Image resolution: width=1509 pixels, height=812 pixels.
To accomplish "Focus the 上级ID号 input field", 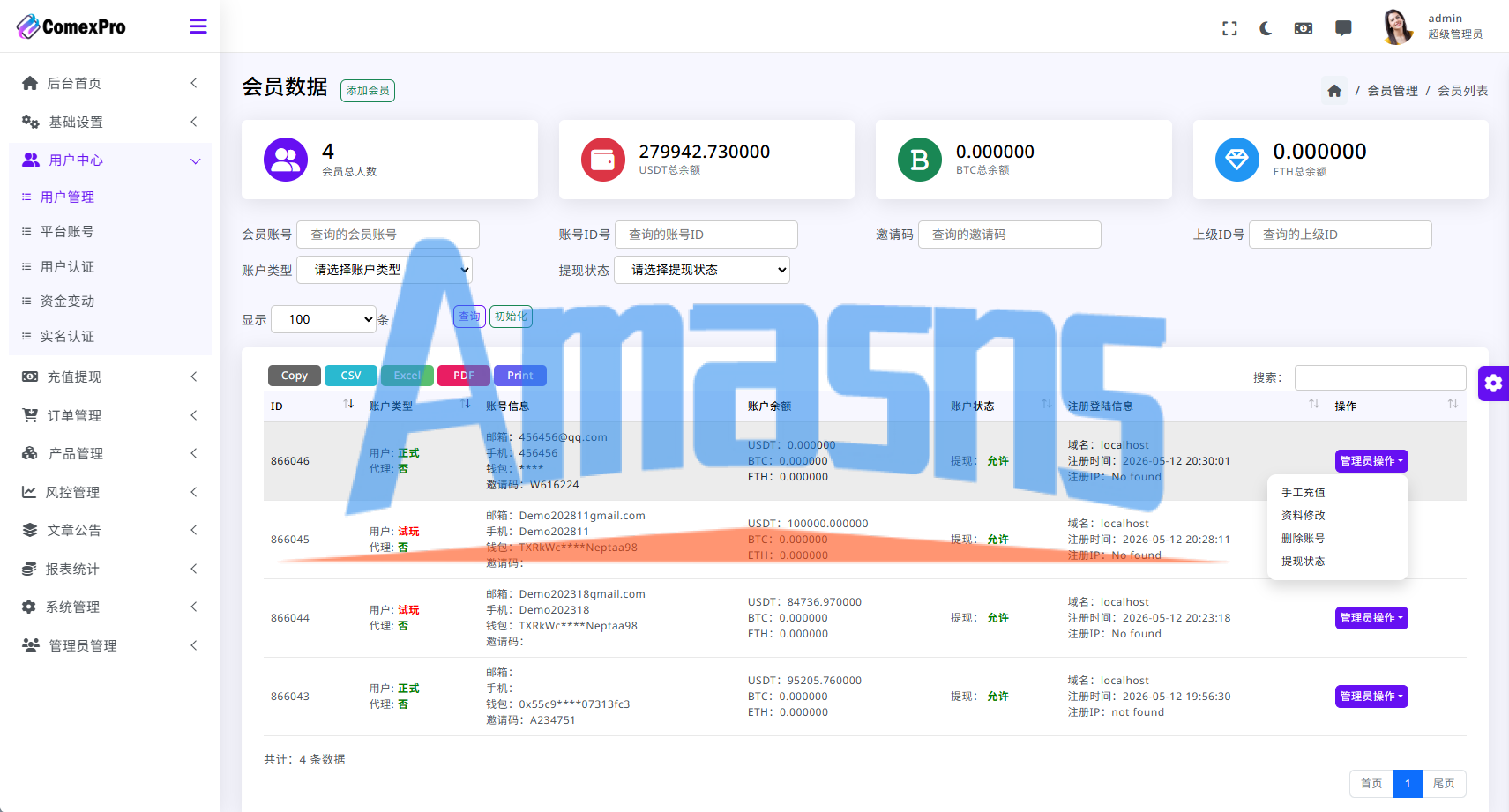I will click(x=1340, y=235).
